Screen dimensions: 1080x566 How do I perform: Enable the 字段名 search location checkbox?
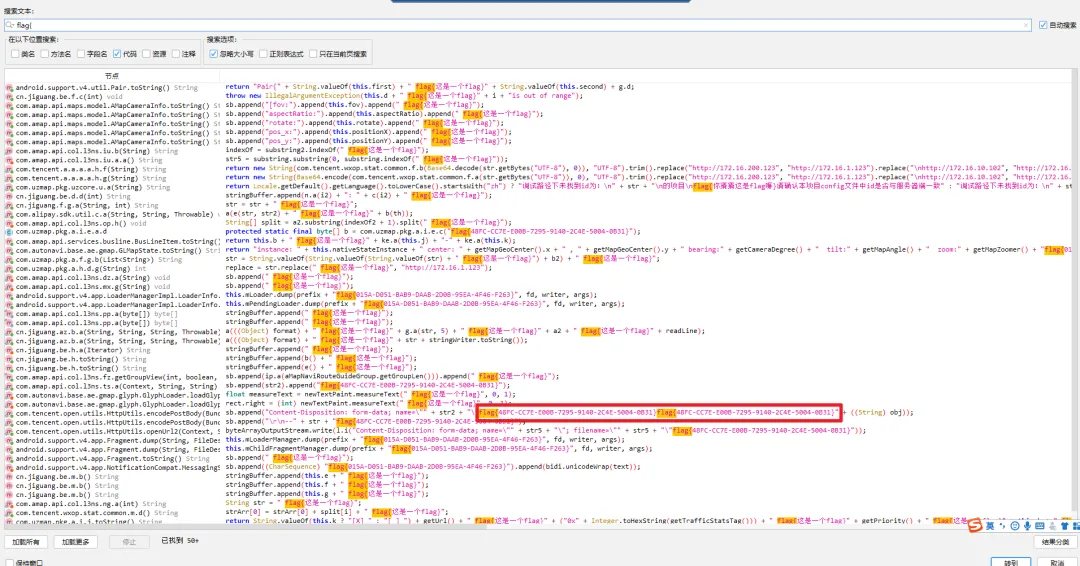tap(81, 54)
